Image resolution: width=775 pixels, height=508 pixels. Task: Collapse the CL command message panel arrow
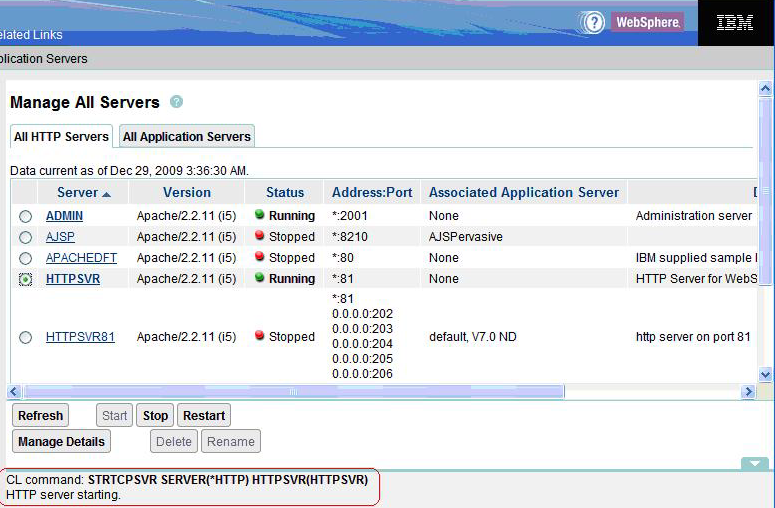tap(755, 464)
